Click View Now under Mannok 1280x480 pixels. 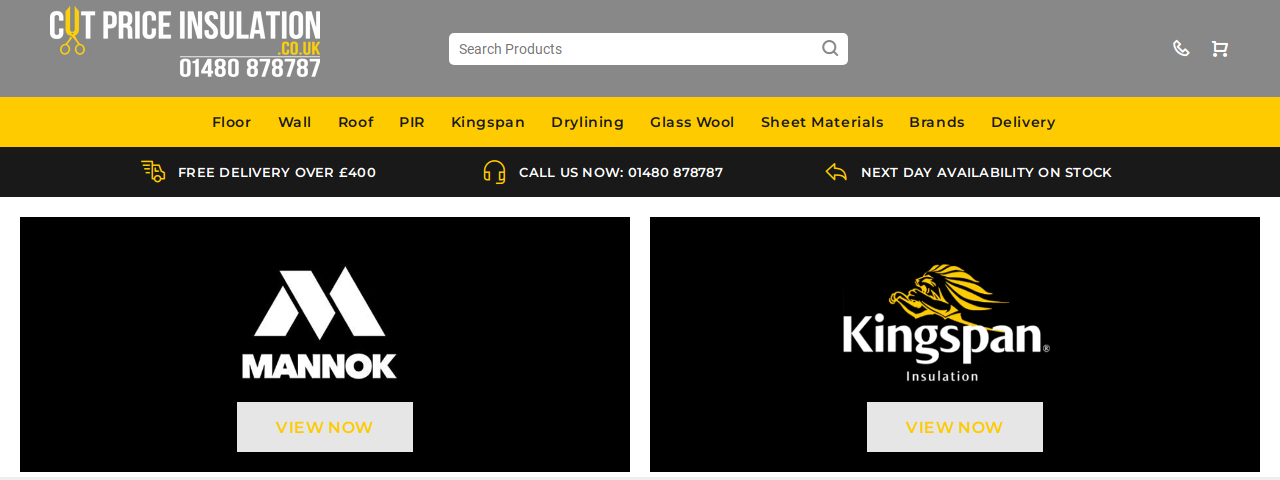tap(325, 427)
